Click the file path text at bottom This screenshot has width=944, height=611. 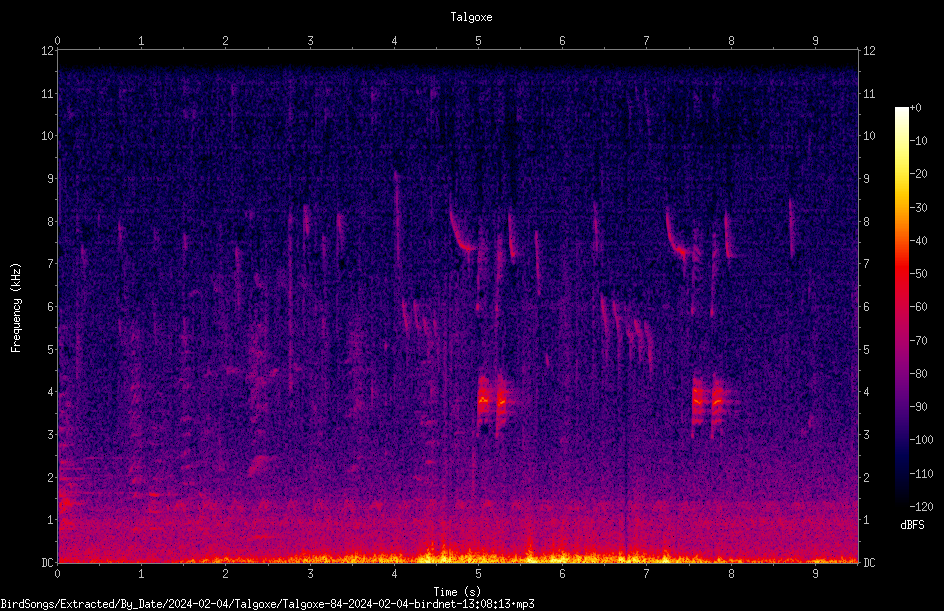[x=267, y=604]
